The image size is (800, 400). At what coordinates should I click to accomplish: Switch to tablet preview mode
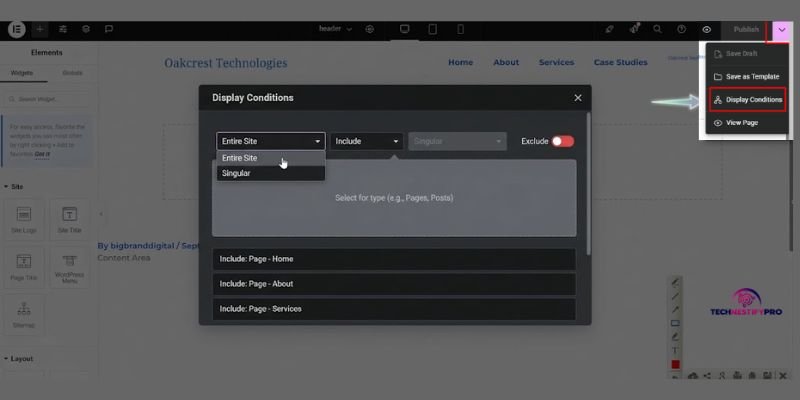(433, 29)
